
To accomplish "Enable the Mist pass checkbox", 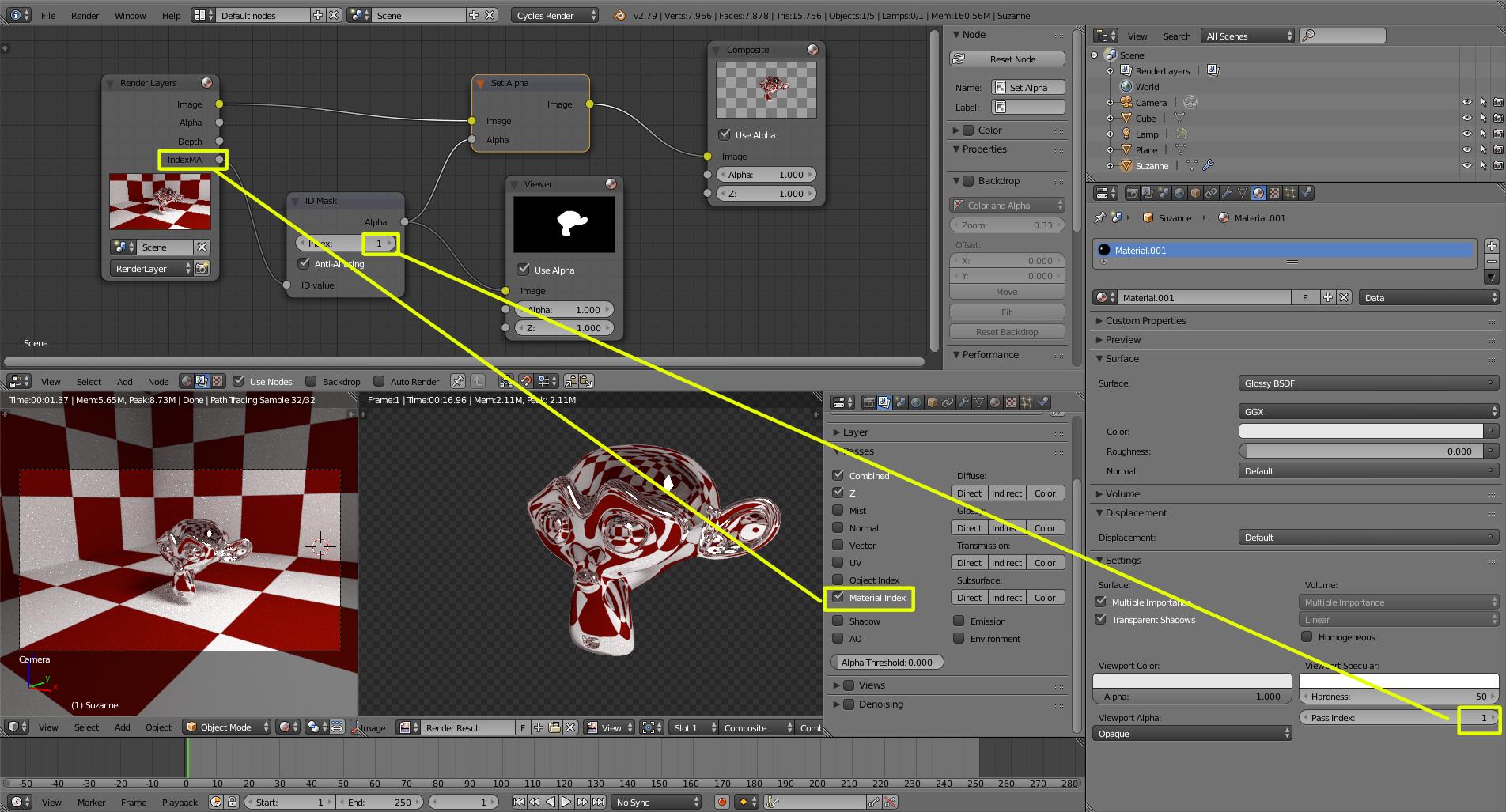I will [838, 510].
